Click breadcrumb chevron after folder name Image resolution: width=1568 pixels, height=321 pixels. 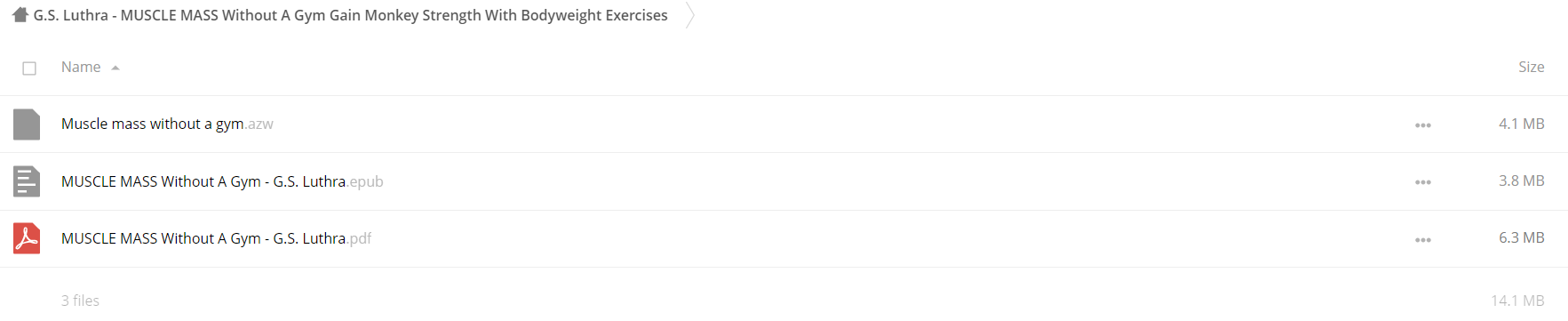pyautogui.click(x=689, y=15)
